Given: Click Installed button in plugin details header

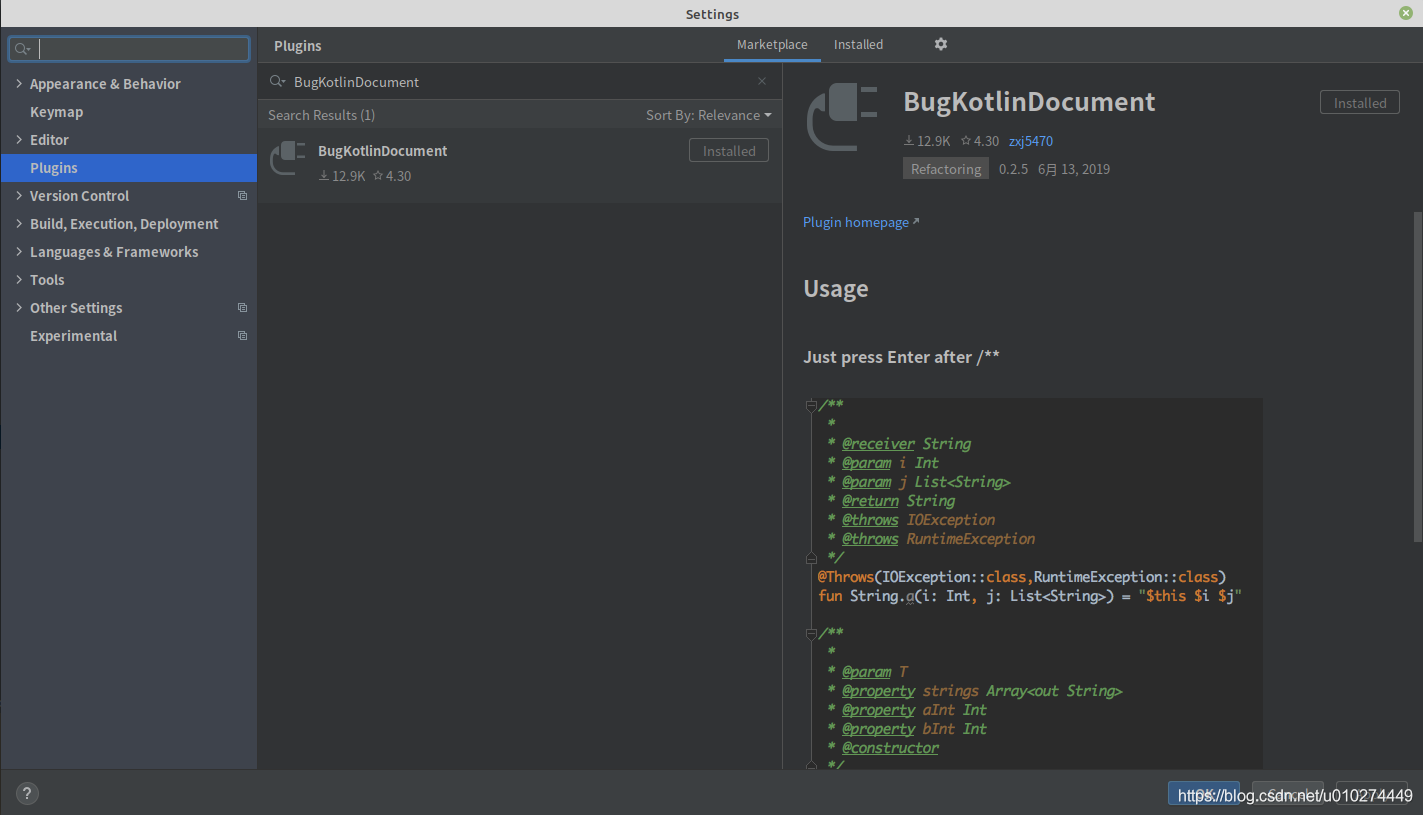Looking at the screenshot, I should (x=1360, y=103).
